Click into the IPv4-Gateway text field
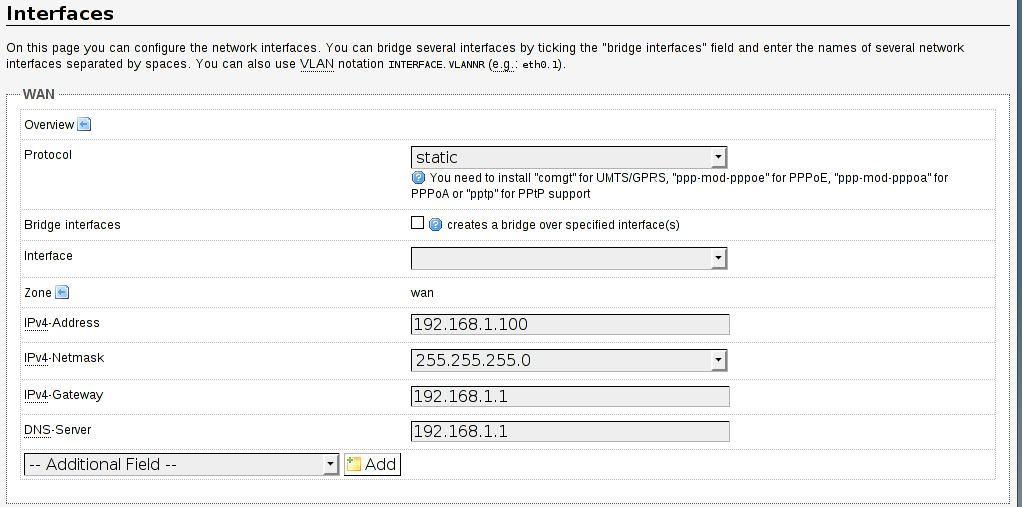This screenshot has height=507, width=1022. [570, 396]
